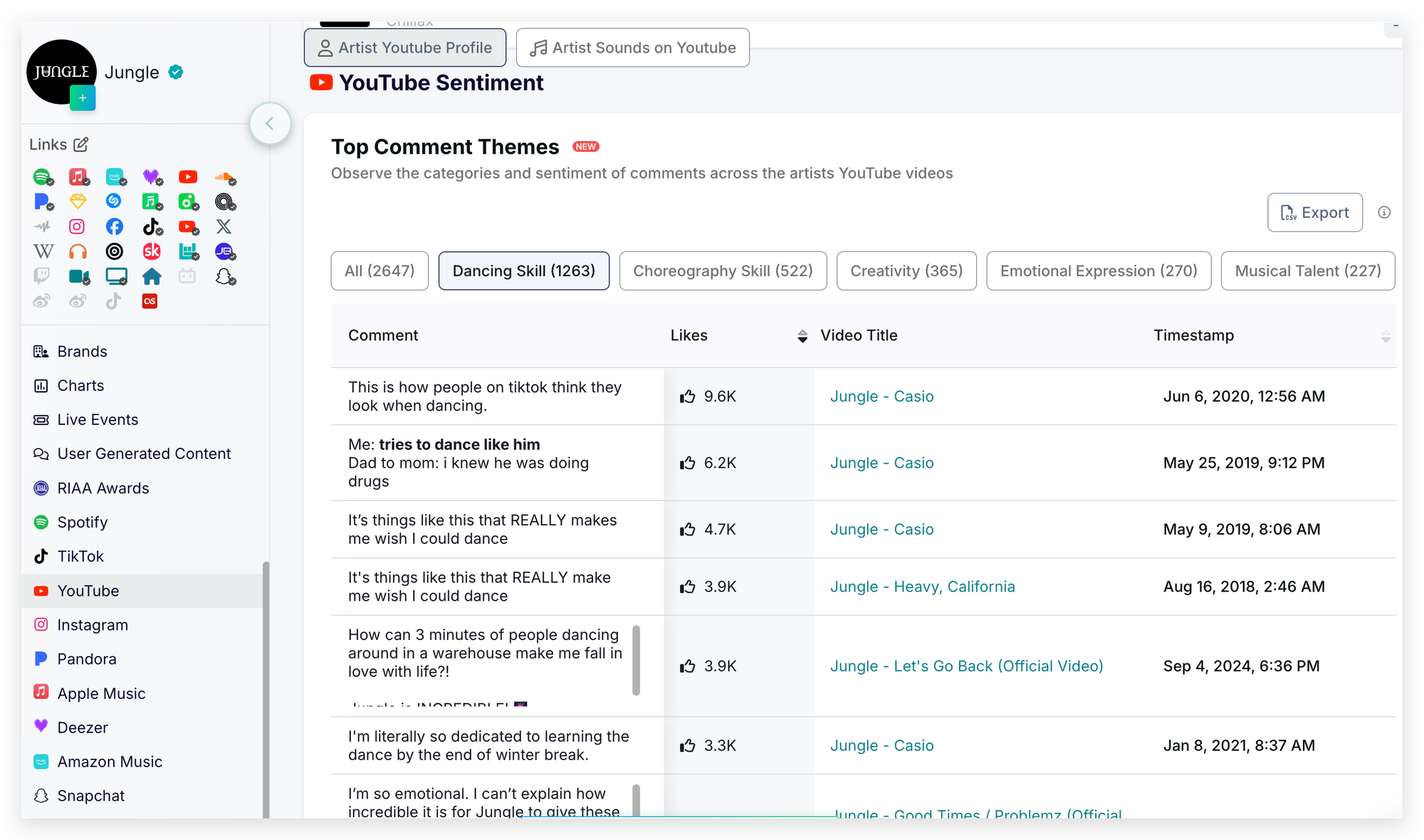Collapse the sidebar with chevron button
Viewport: 1424px width, 840px height.
[270, 124]
